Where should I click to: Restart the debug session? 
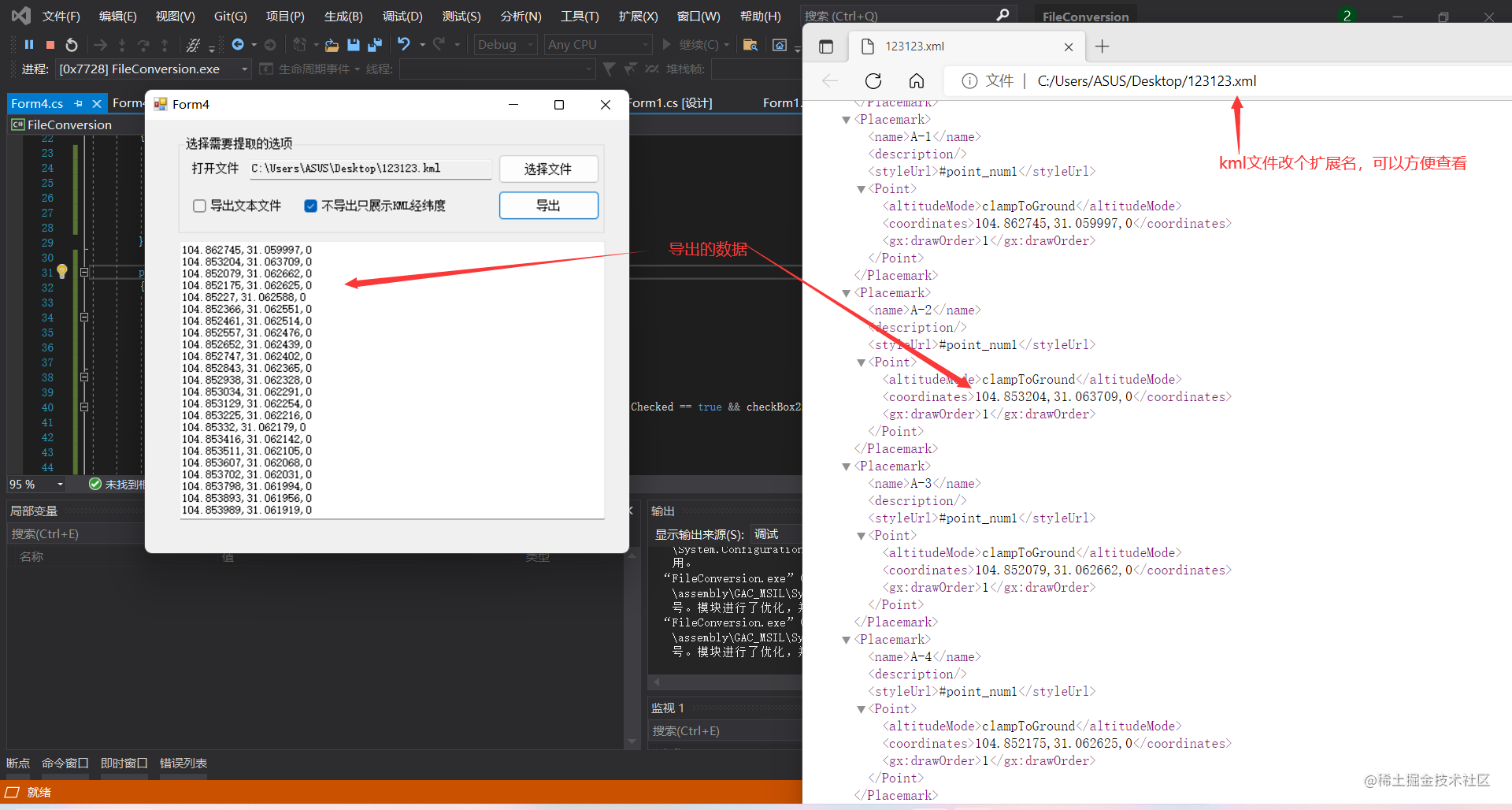click(72, 45)
